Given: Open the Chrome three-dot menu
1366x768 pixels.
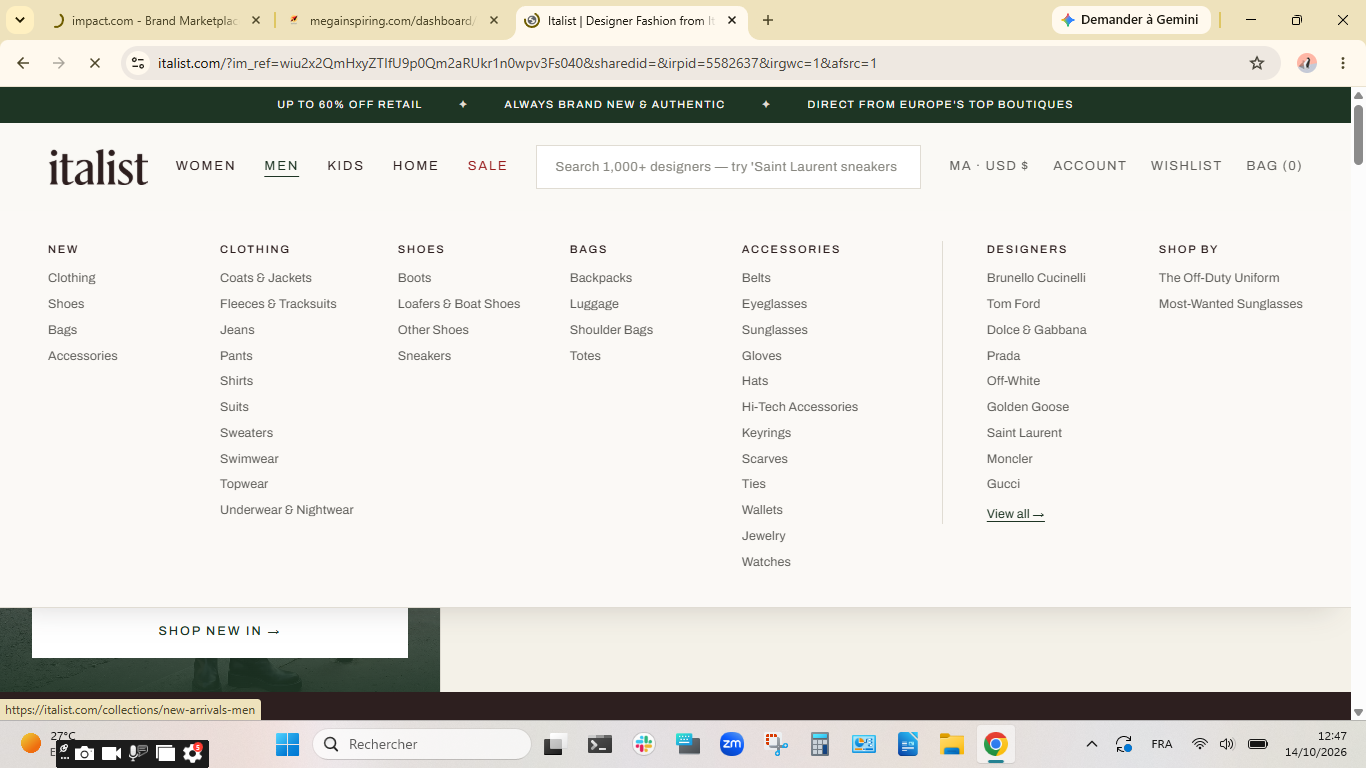Looking at the screenshot, I should [1342, 63].
